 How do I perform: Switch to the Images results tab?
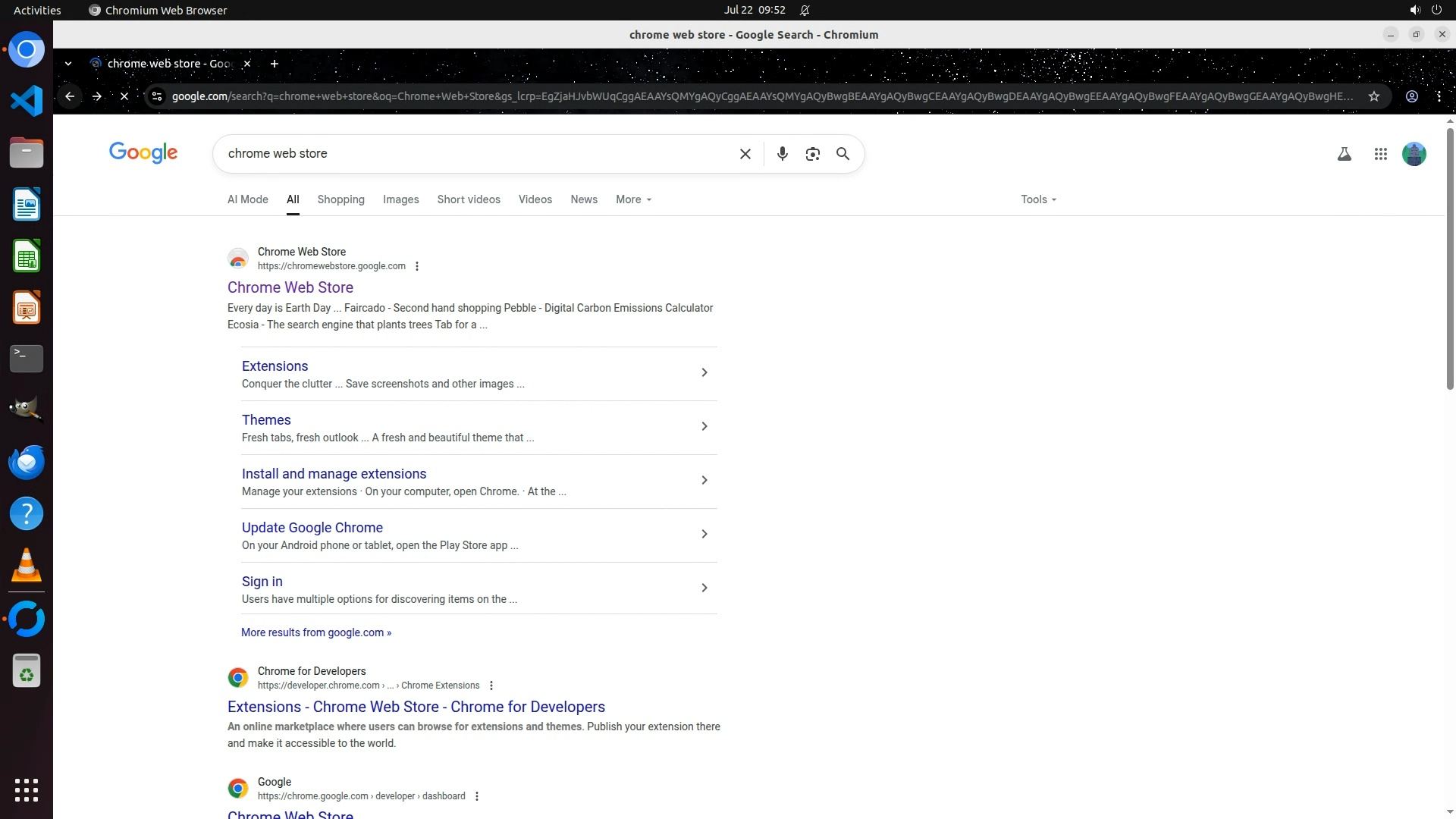pyautogui.click(x=400, y=199)
